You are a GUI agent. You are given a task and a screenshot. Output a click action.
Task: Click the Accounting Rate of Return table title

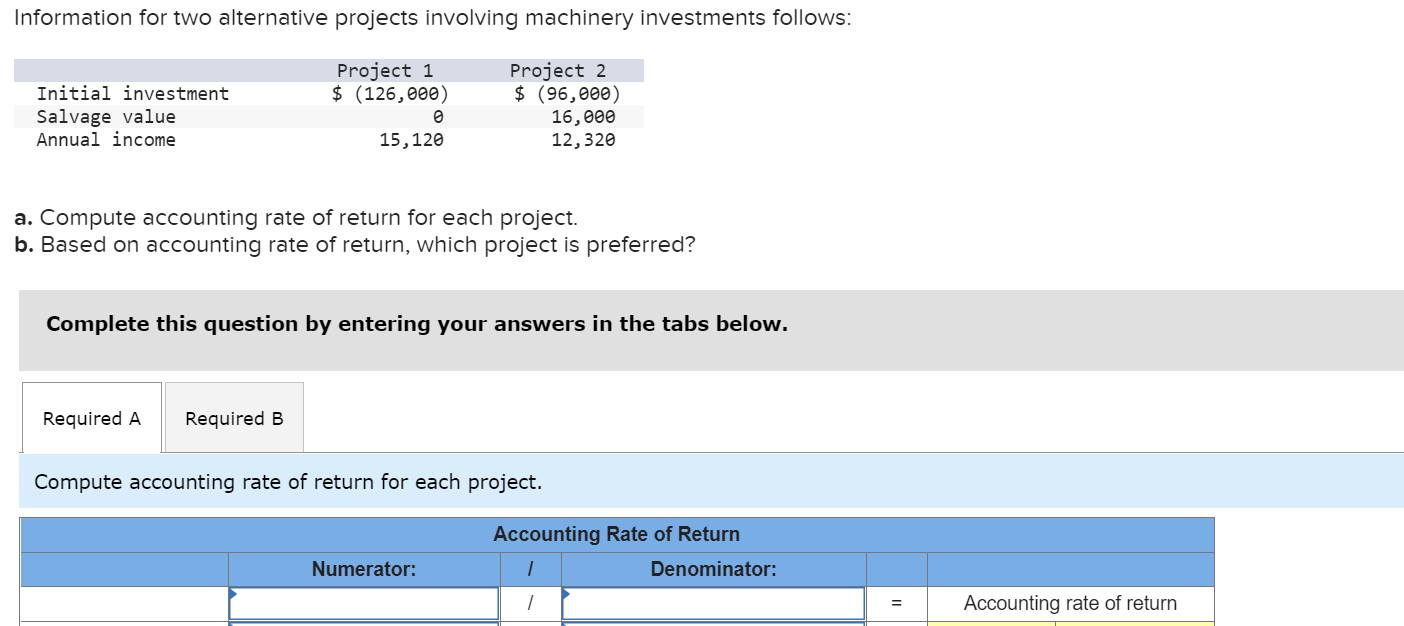click(617, 534)
